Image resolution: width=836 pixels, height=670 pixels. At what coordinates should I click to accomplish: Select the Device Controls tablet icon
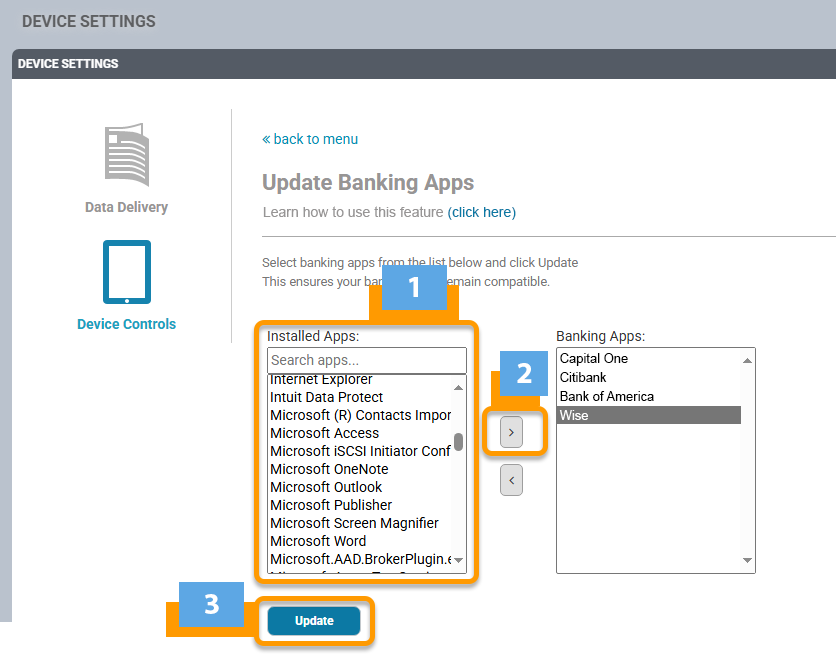coord(127,272)
